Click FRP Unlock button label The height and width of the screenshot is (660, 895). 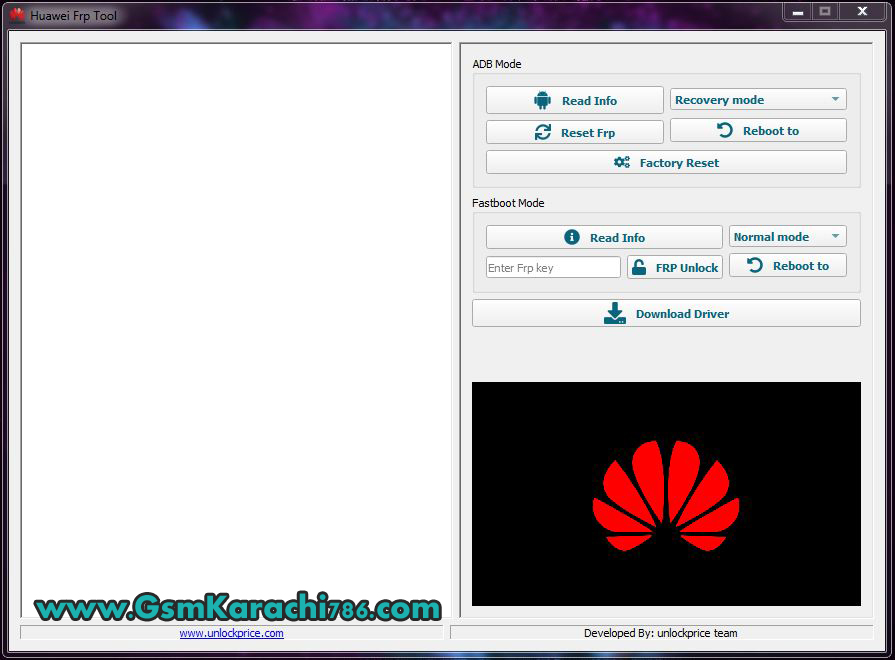[687, 268]
